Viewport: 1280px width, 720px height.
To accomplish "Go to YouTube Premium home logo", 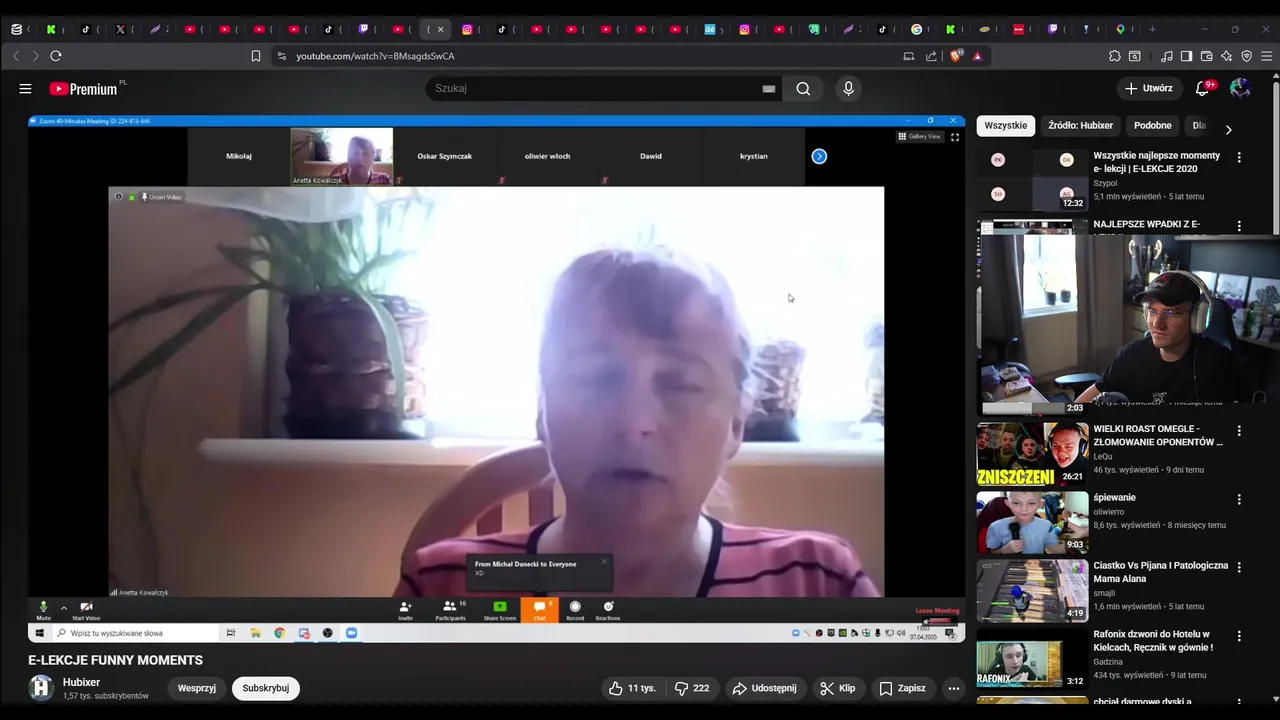I will pos(84,88).
